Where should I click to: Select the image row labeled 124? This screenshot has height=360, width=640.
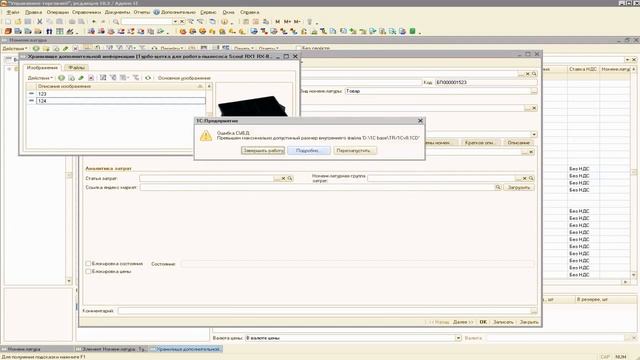(117, 101)
